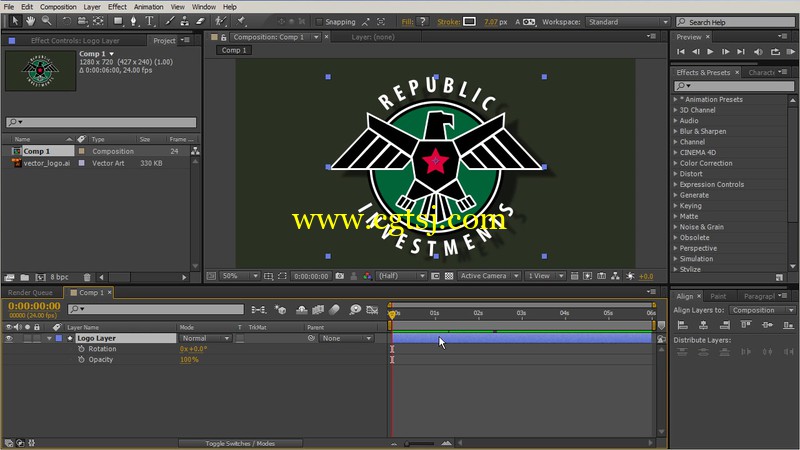Click the 8 bpc color depth button
800x450 pixels.
[x=59, y=277]
